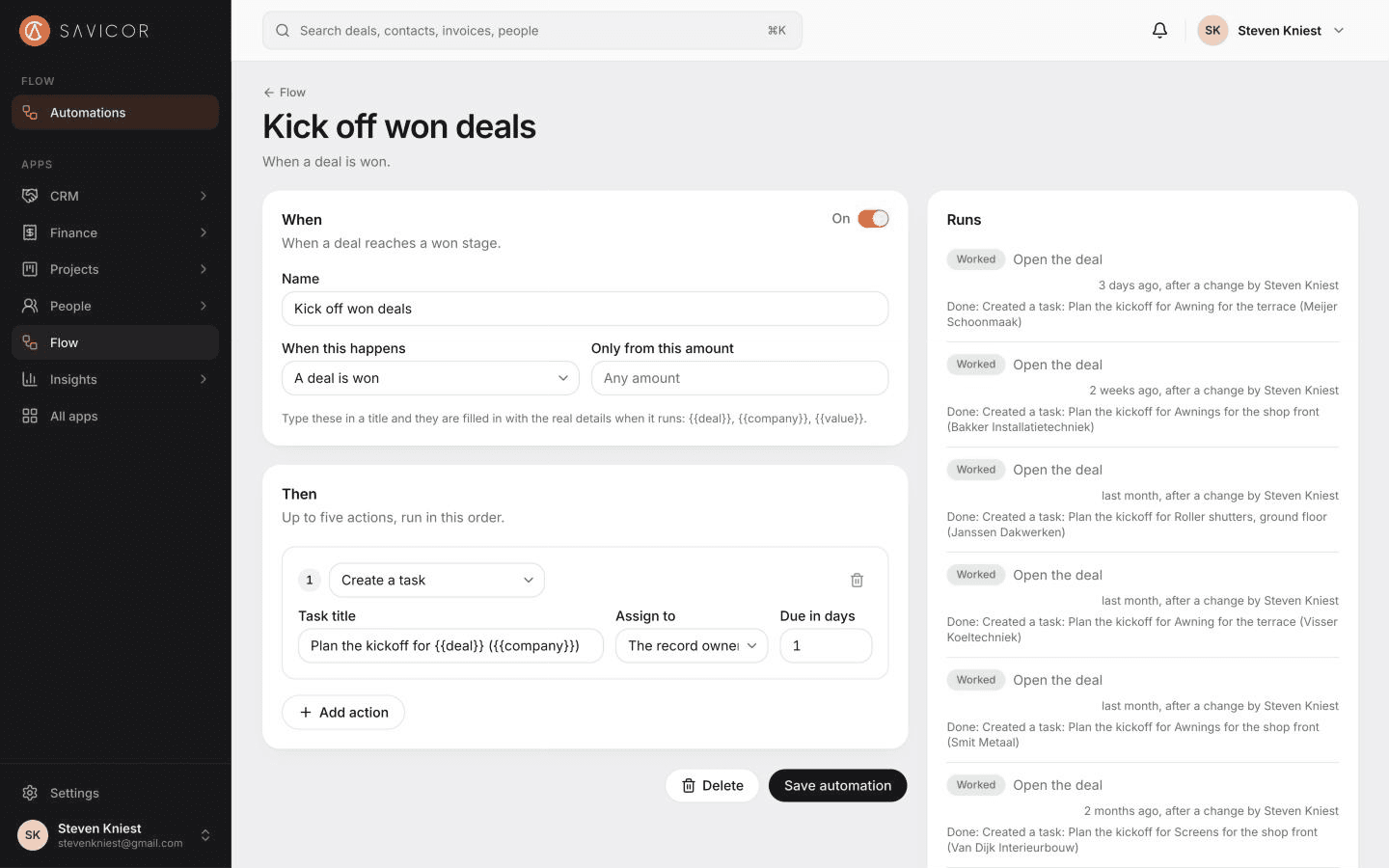
Task: Open Finance menu item
Action: (x=115, y=232)
